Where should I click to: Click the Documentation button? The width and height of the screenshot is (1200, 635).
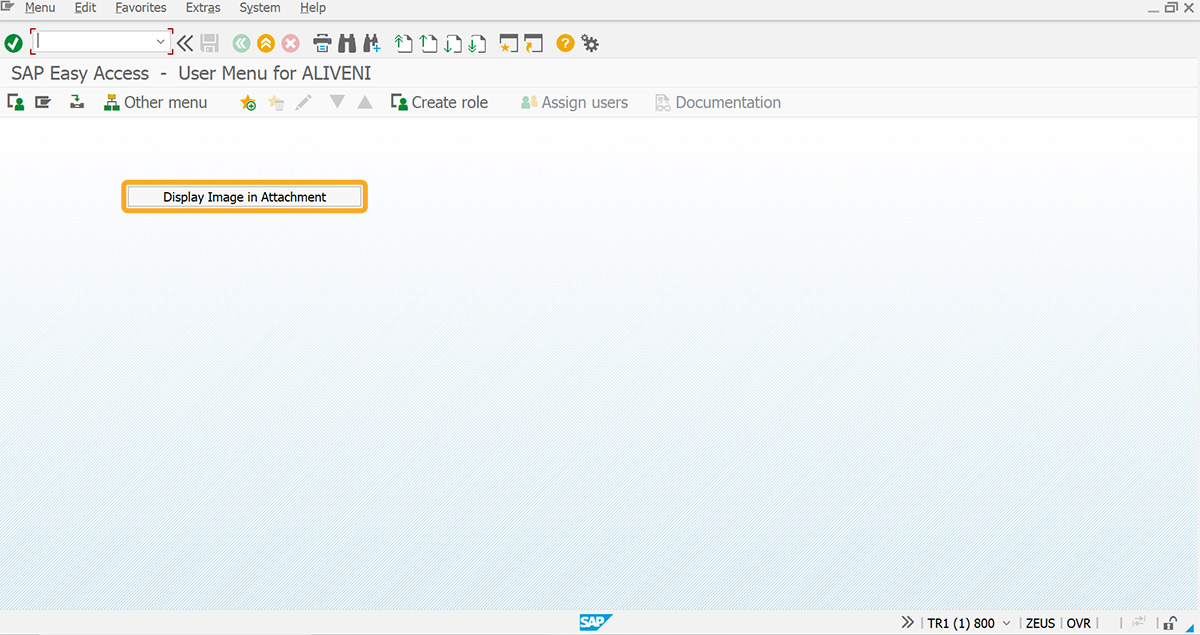(x=717, y=102)
